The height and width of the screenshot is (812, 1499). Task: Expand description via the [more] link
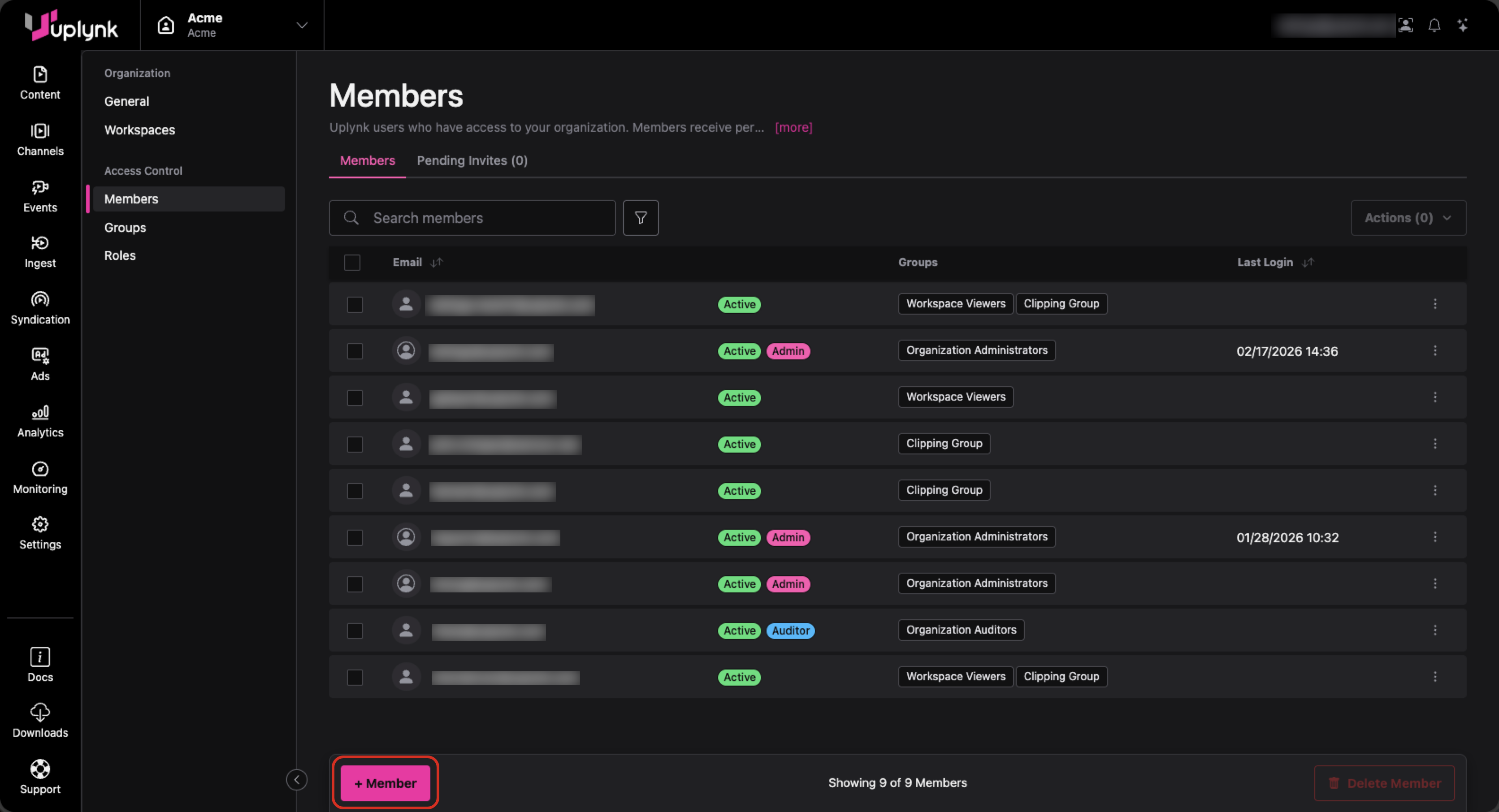click(793, 127)
